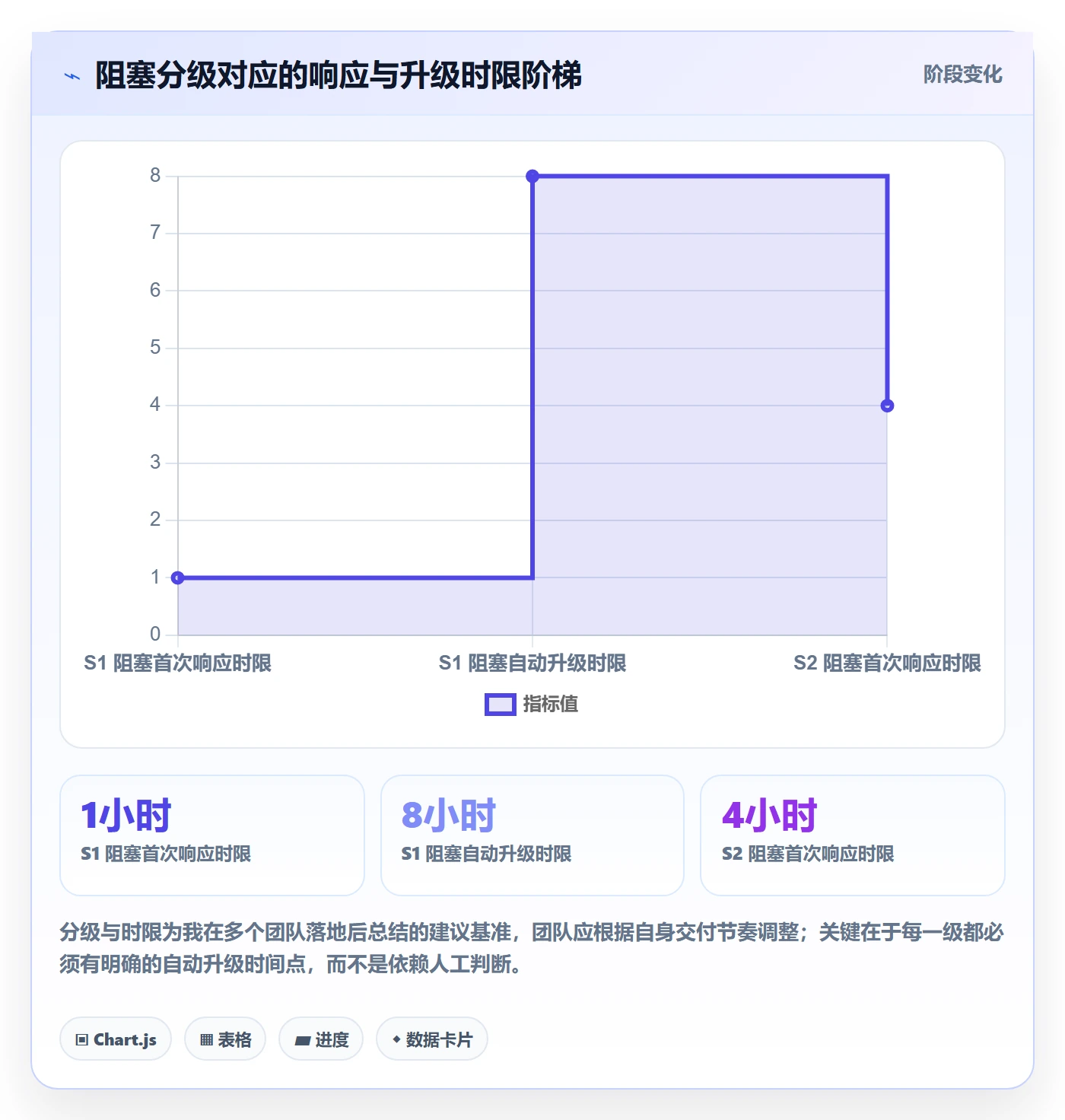Select the 进度 tag chip

click(321, 1039)
